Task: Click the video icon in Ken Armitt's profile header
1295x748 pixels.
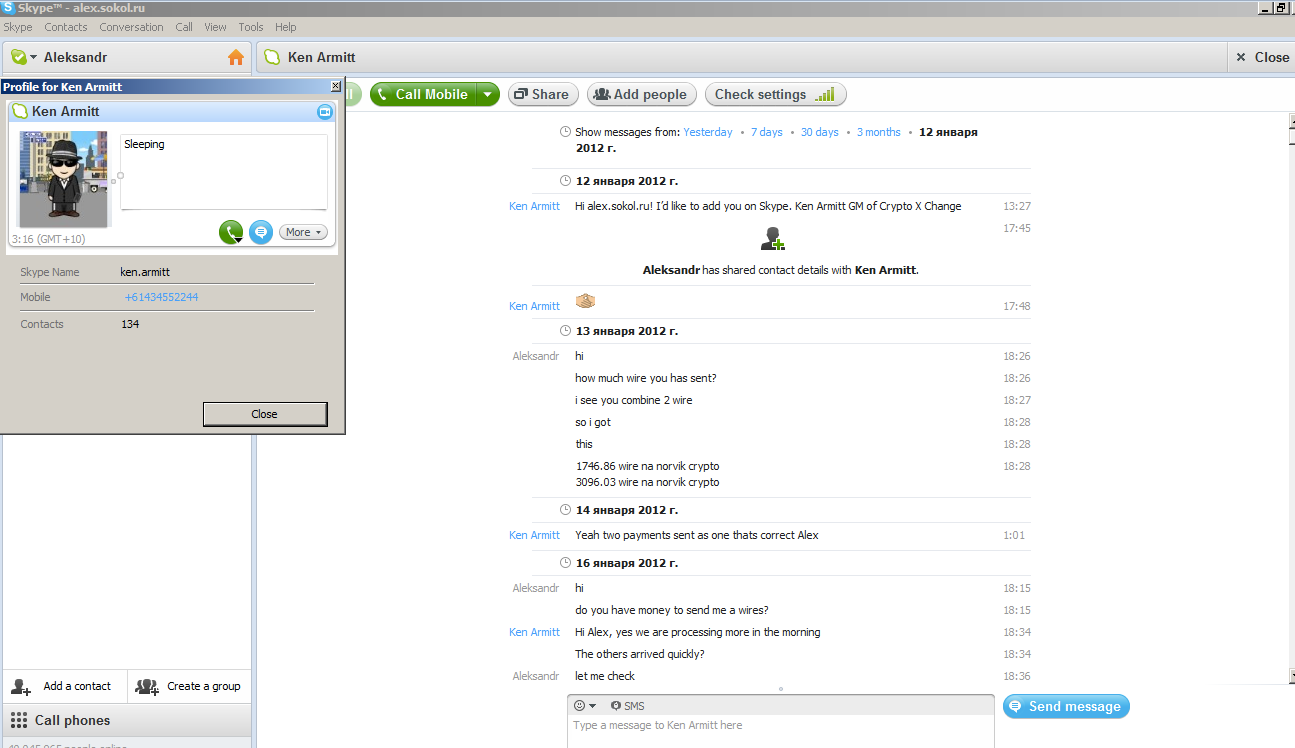Action: pyautogui.click(x=324, y=112)
